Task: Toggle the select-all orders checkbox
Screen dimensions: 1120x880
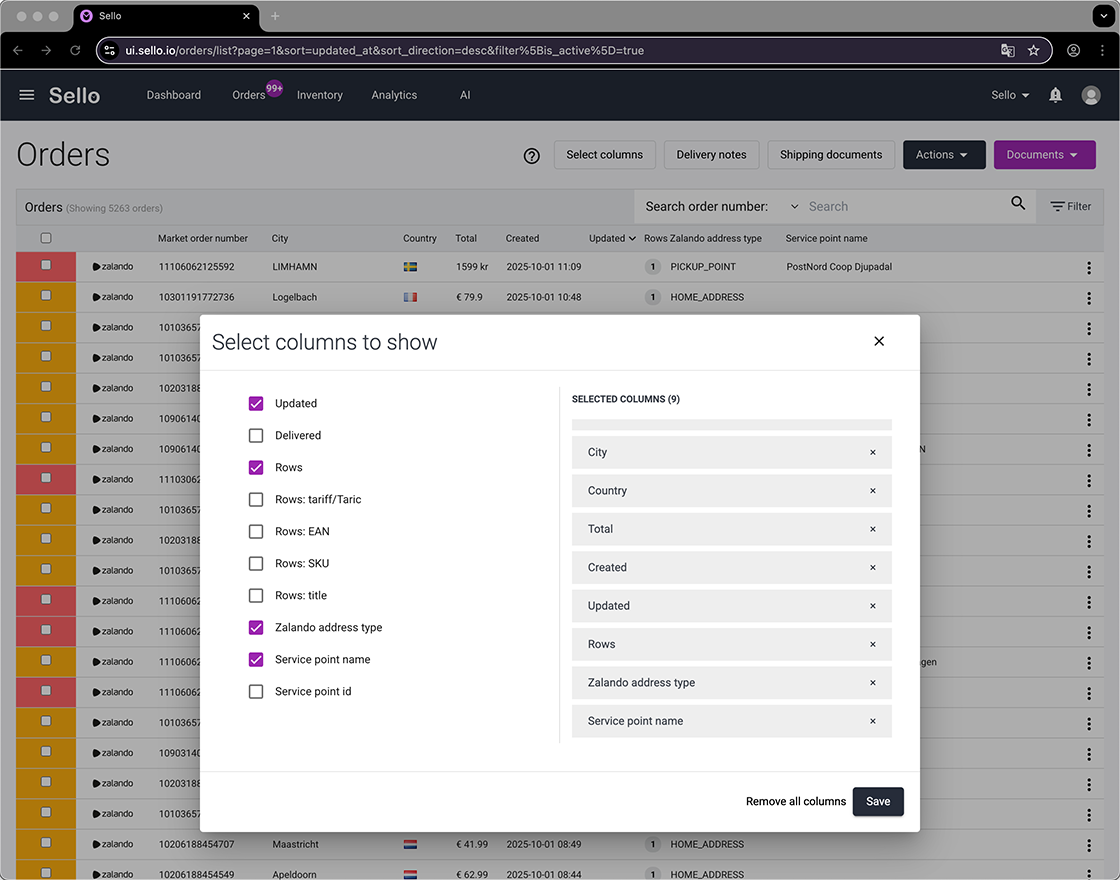Action: tap(45, 238)
